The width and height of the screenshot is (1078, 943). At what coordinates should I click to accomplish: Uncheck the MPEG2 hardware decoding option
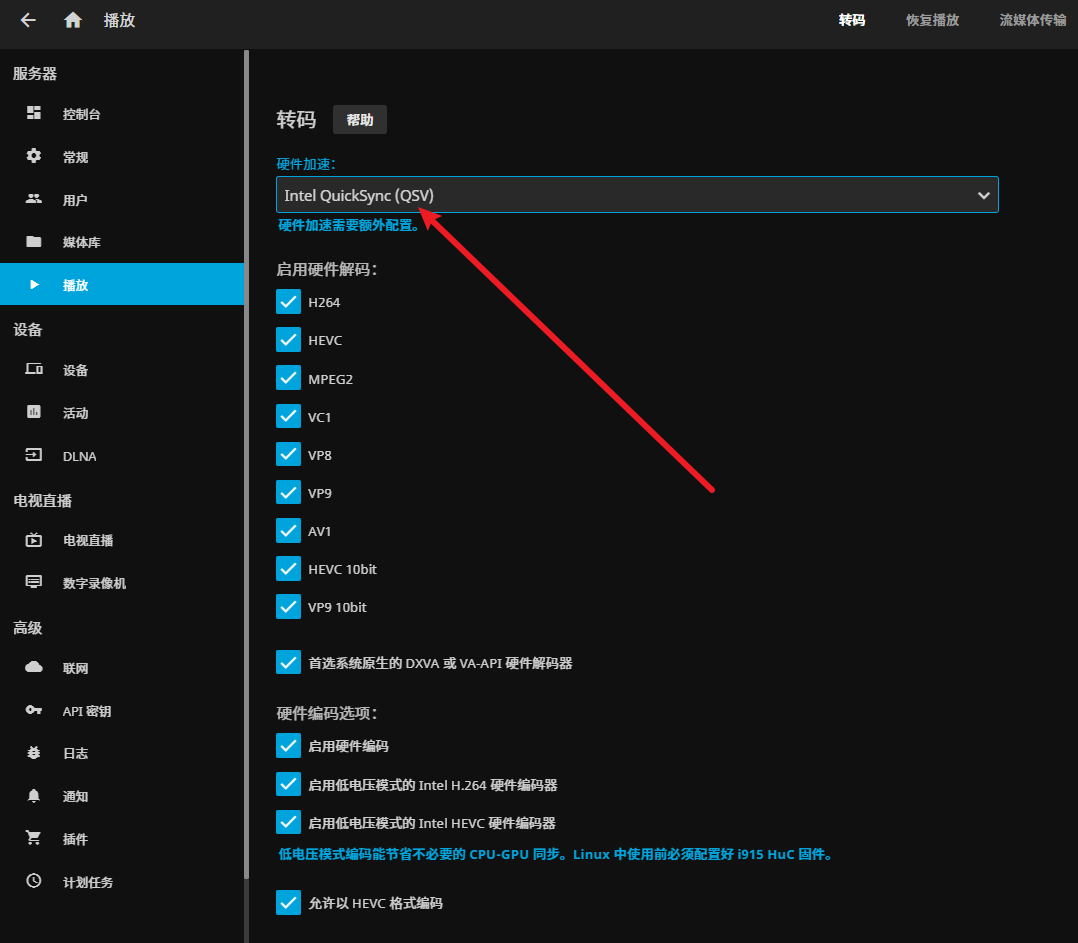(288, 378)
